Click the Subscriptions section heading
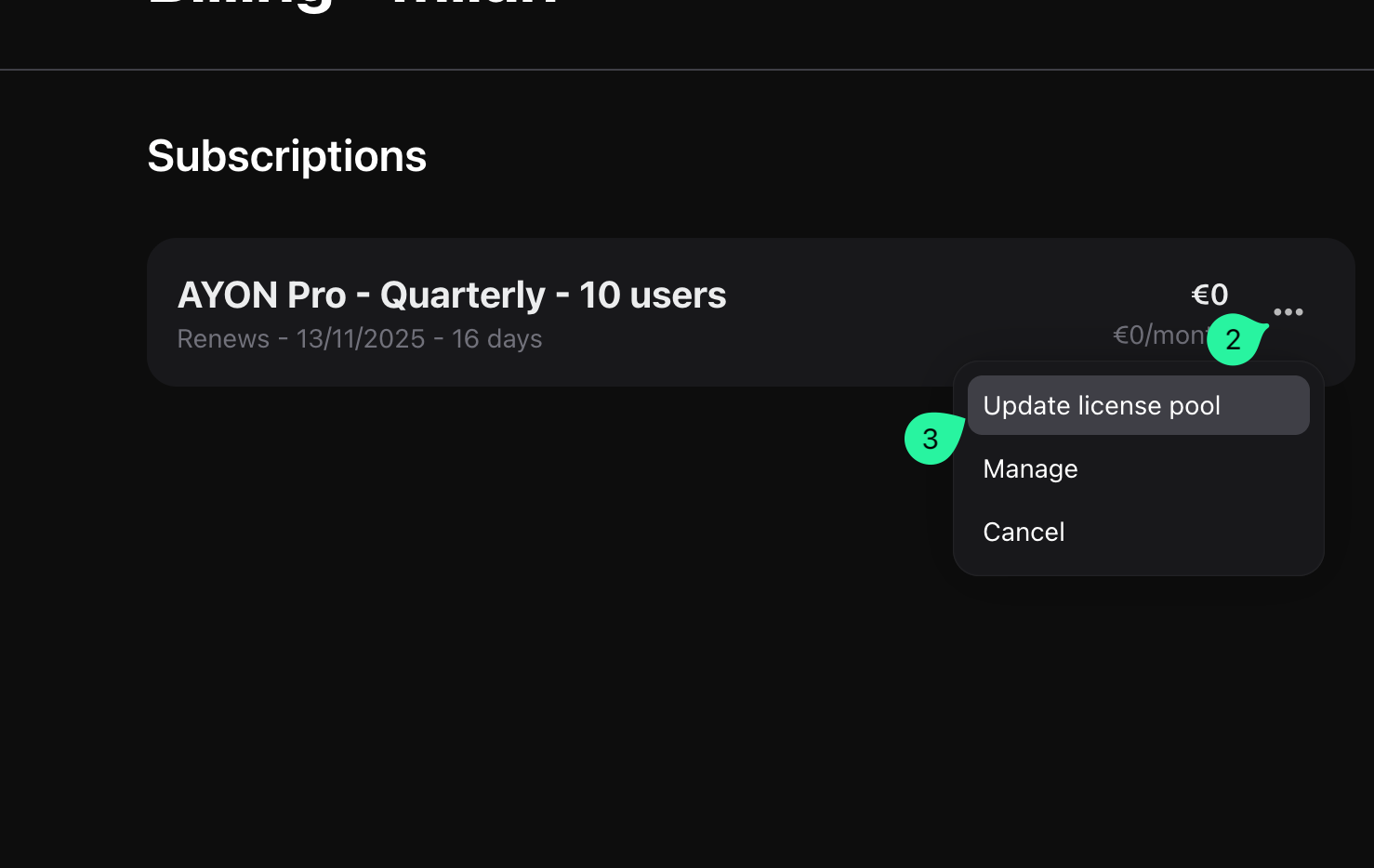Viewport: 1374px width, 868px height. 286,156
